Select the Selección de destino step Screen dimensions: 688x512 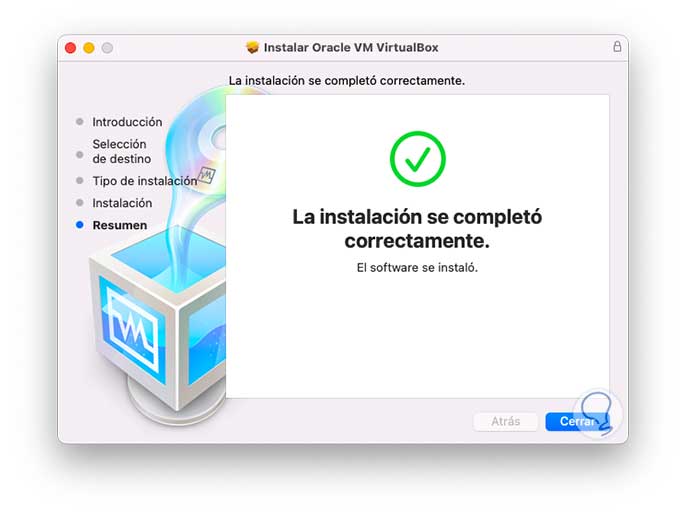(122, 151)
